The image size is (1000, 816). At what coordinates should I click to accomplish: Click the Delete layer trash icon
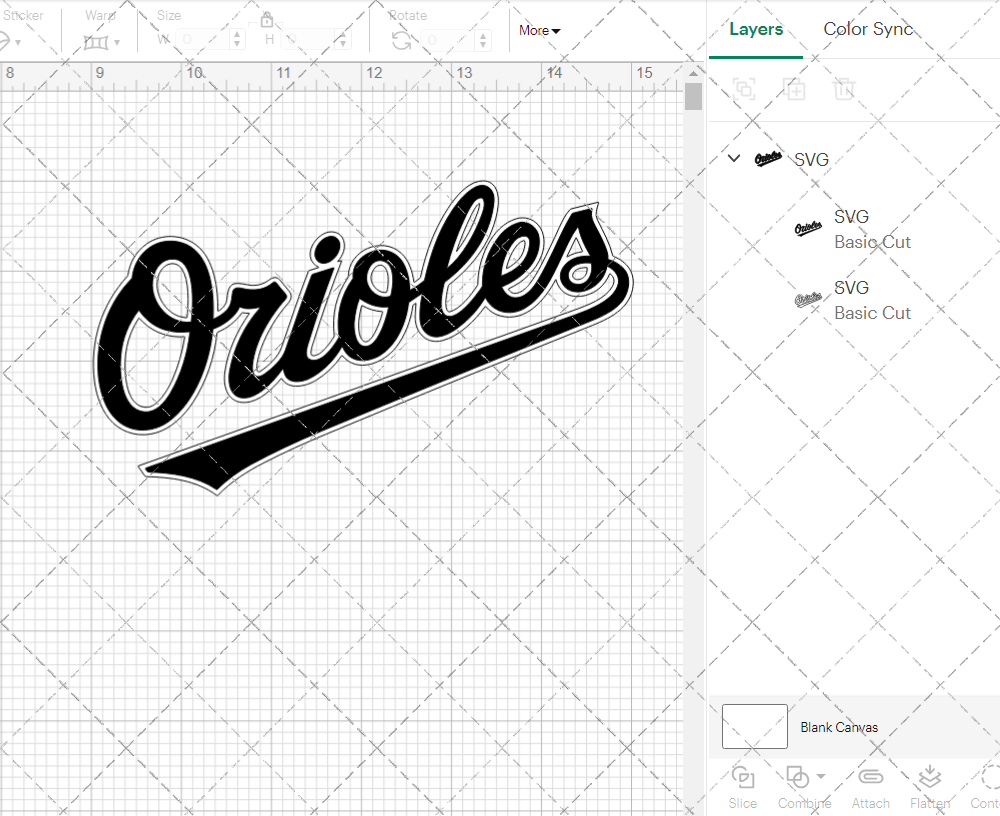point(844,89)
